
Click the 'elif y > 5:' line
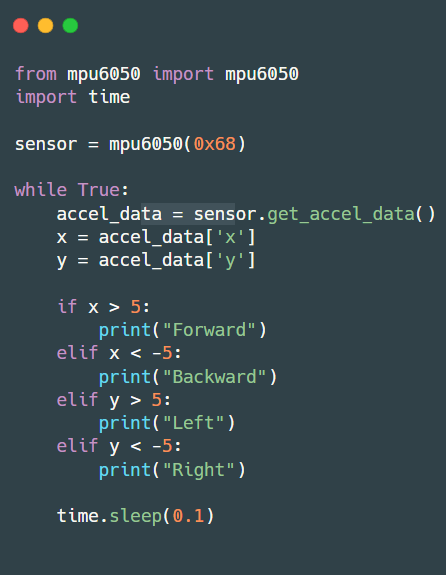[114, 400]
